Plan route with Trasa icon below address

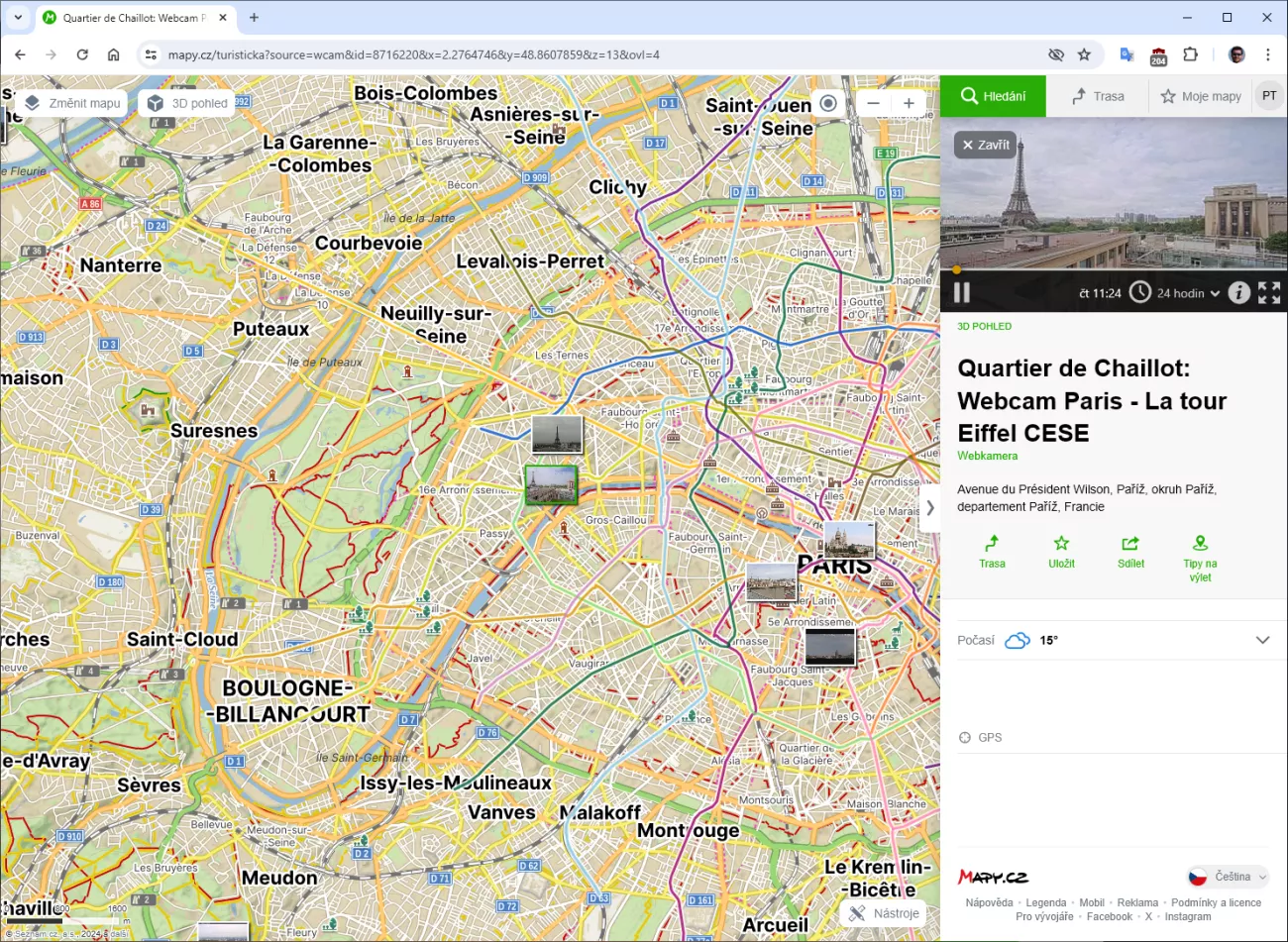pos(992,552)
